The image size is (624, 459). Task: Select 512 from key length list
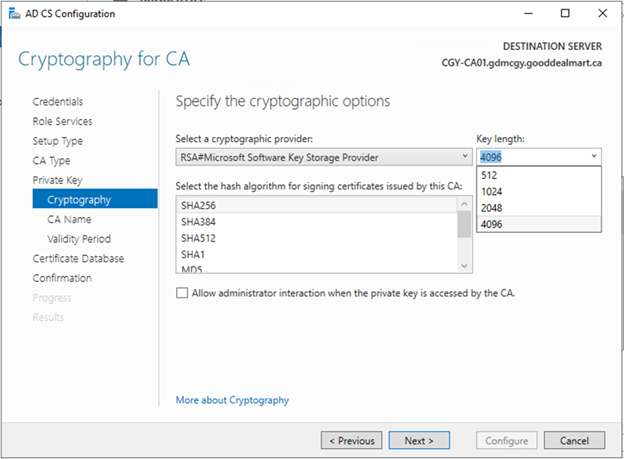point(539,175)
